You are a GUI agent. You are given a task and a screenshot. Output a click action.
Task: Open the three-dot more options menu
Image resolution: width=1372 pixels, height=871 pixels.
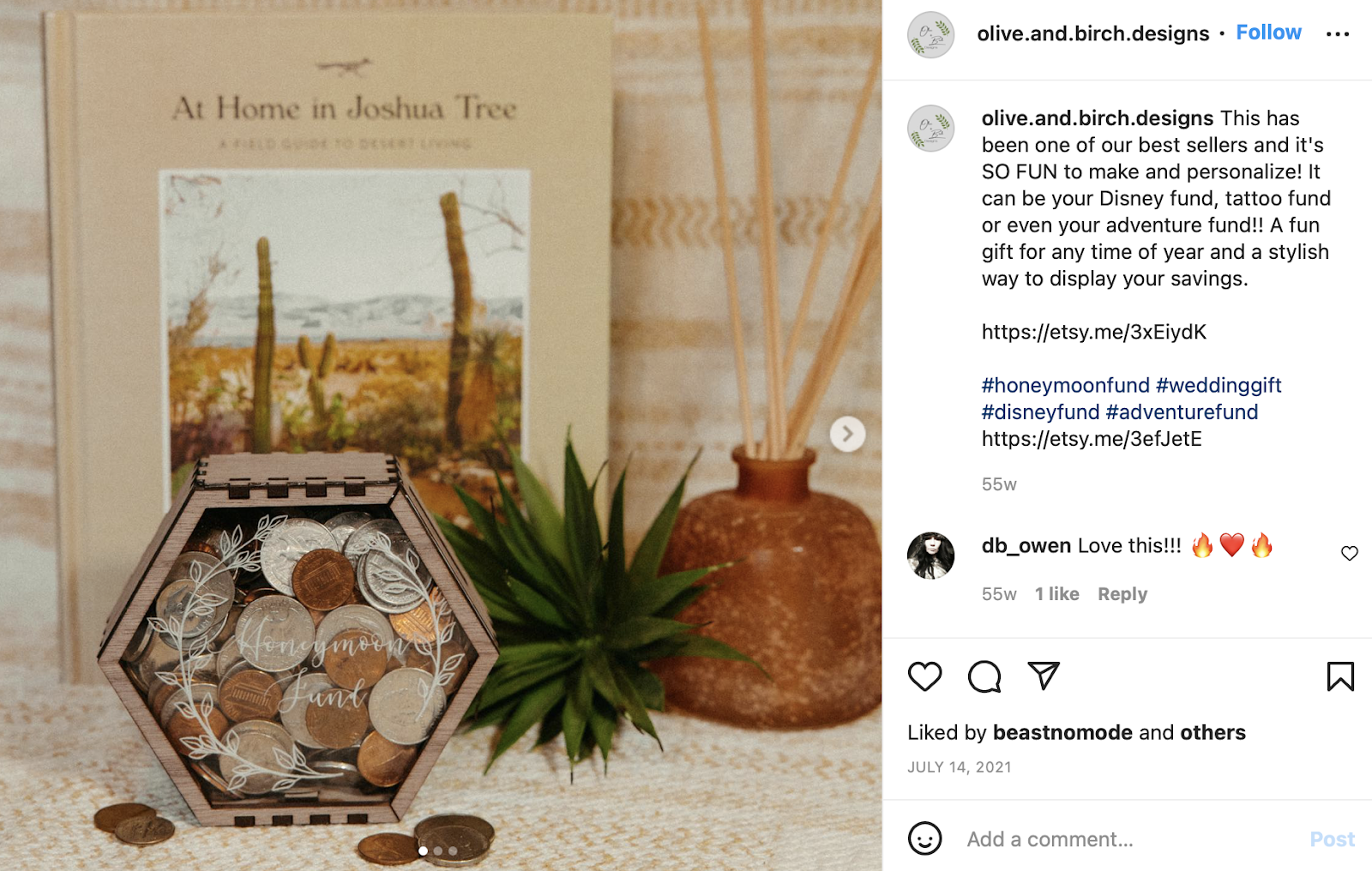[x=1338, y=34]
